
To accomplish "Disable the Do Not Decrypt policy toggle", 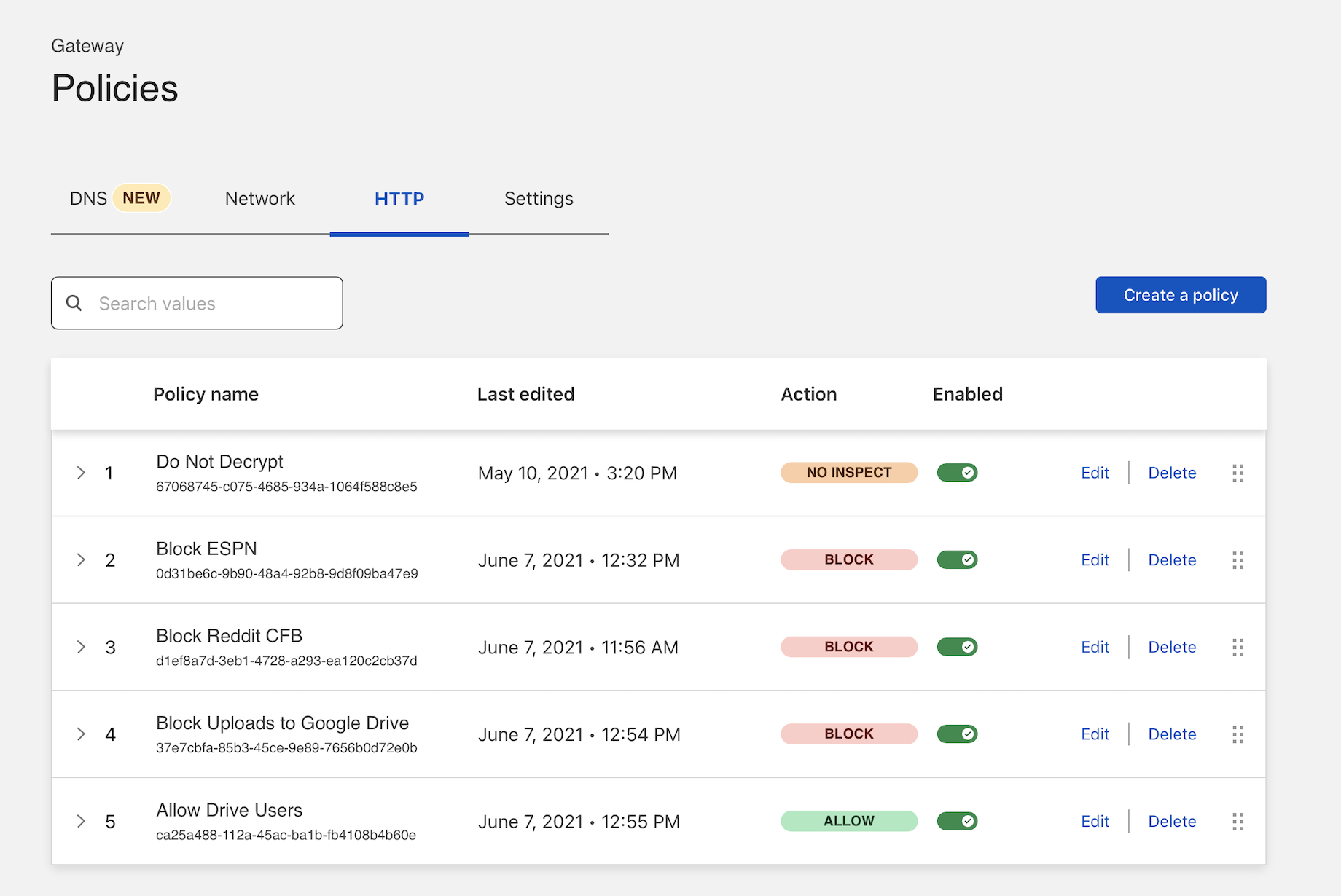I will [957, 473].
